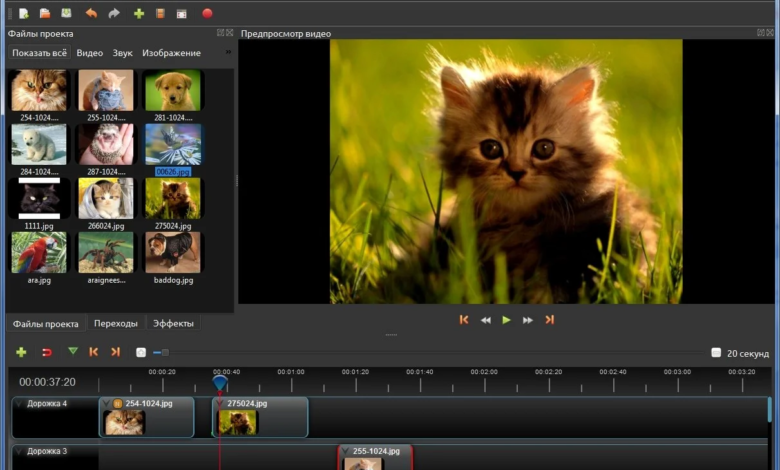Expand the file filter overflow chevron
The height and width of the screenshot is (470, 780).
click(228, 52)
